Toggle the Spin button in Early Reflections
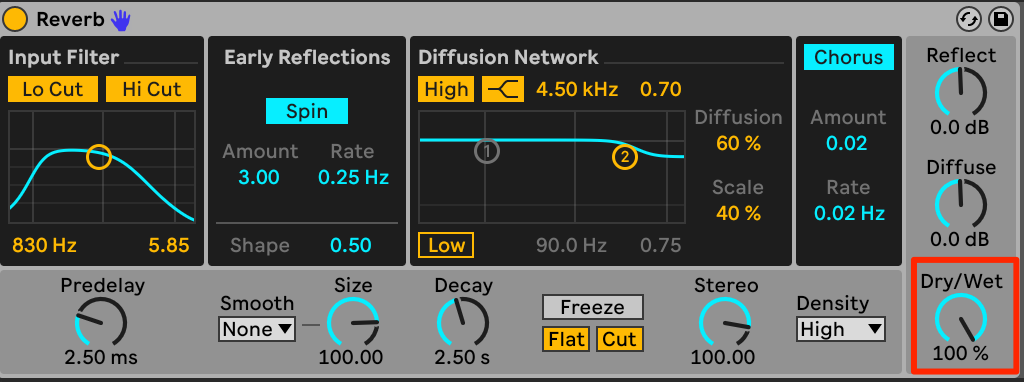1024x382 pixels. coord(307,111)
